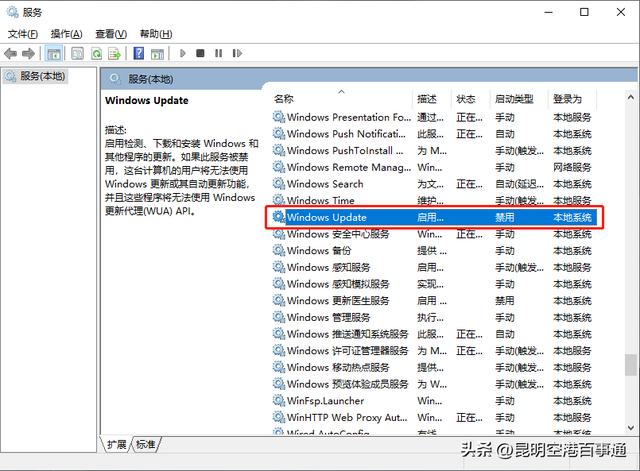
Task: Click the scrollbar down arrow
Action: (x=631, y=428)
